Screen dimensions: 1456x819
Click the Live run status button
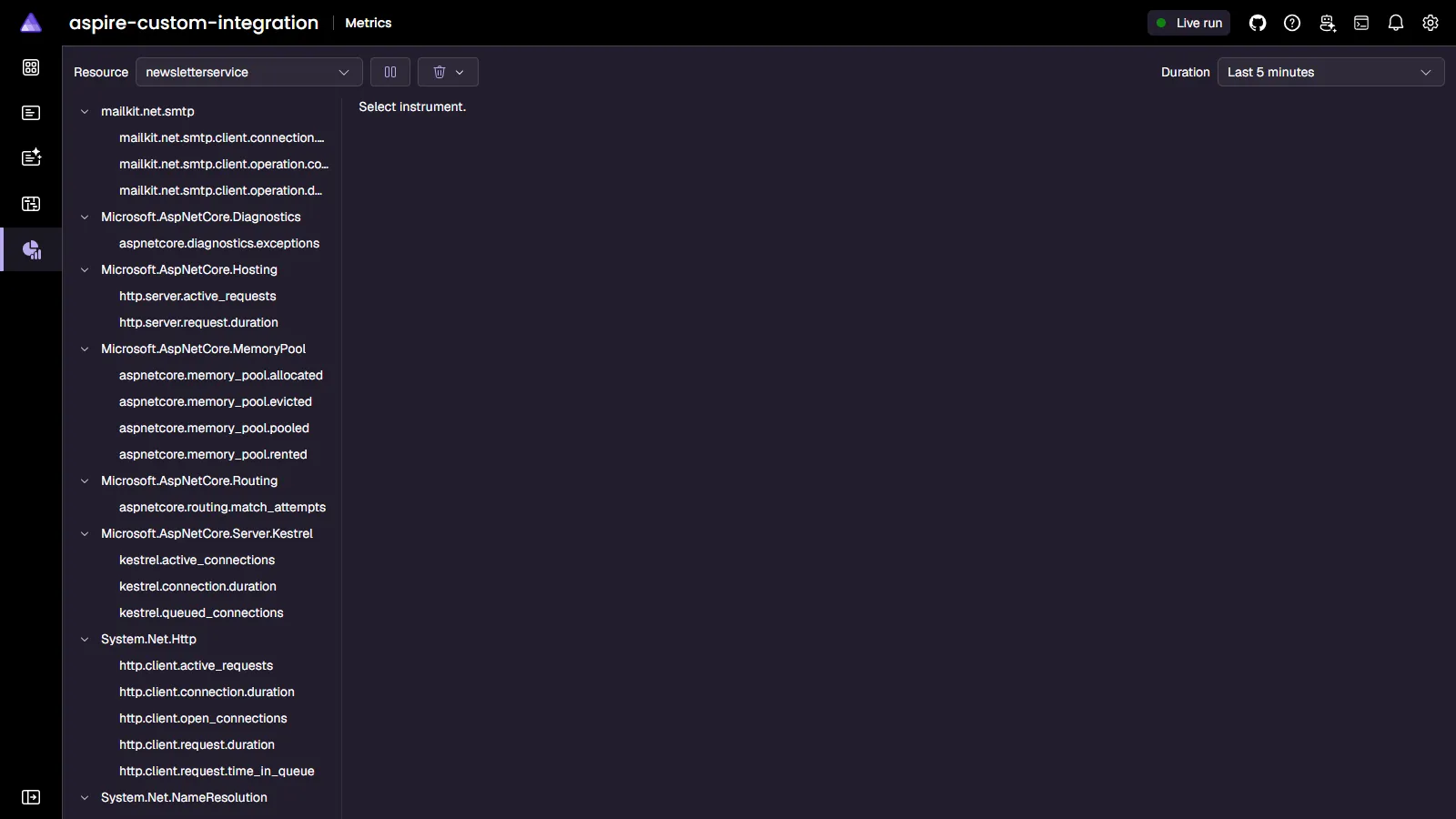click(1188, 23)
